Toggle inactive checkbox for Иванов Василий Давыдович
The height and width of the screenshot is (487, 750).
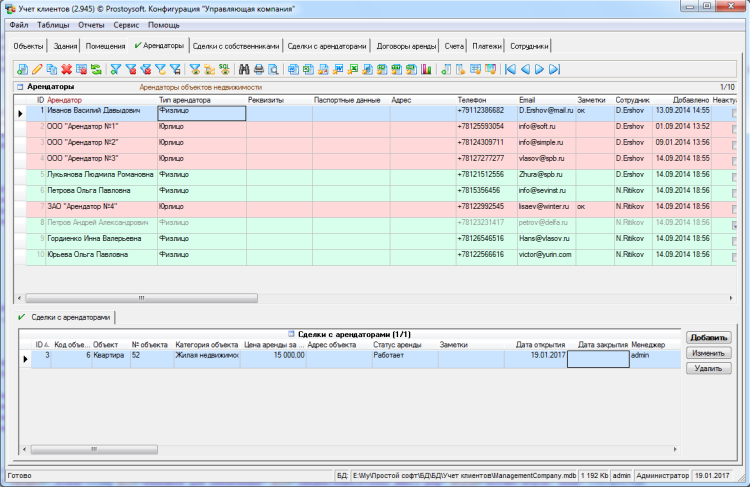735,113
